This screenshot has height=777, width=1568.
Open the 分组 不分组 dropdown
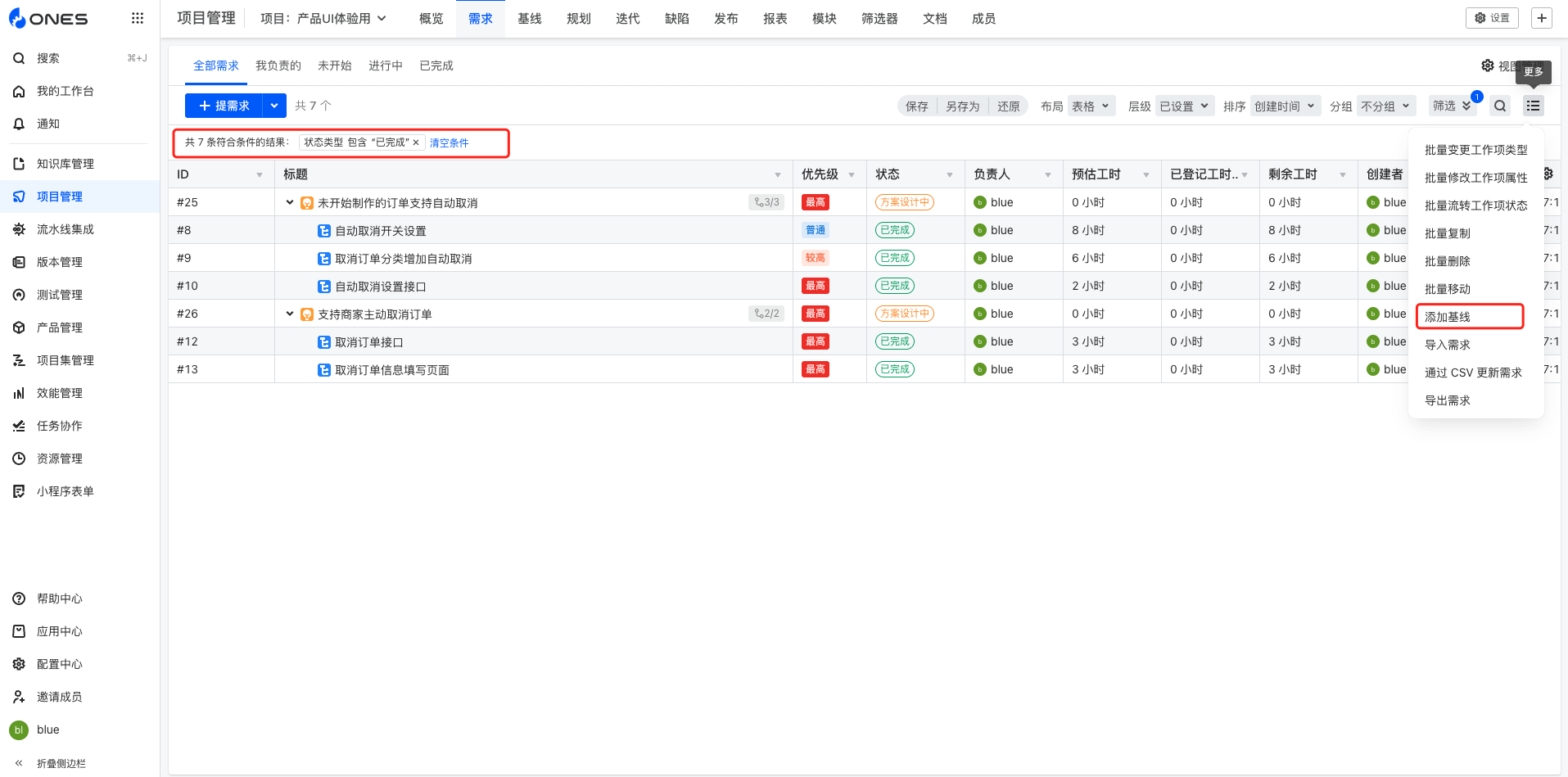tap(1386, 106)
